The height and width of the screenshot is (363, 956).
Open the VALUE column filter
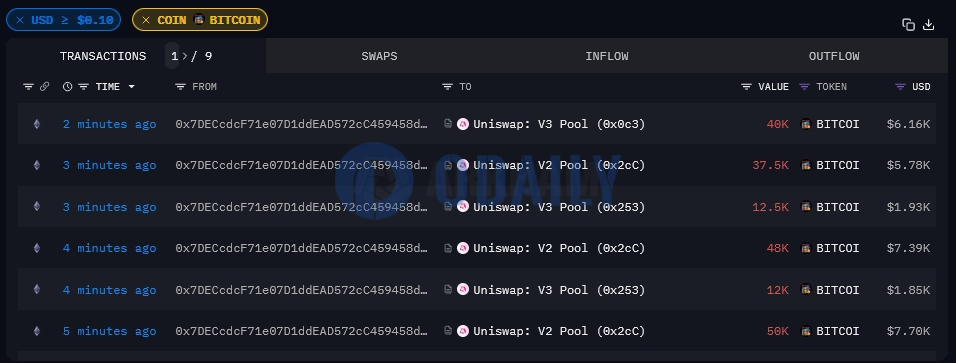pos(746,87)
